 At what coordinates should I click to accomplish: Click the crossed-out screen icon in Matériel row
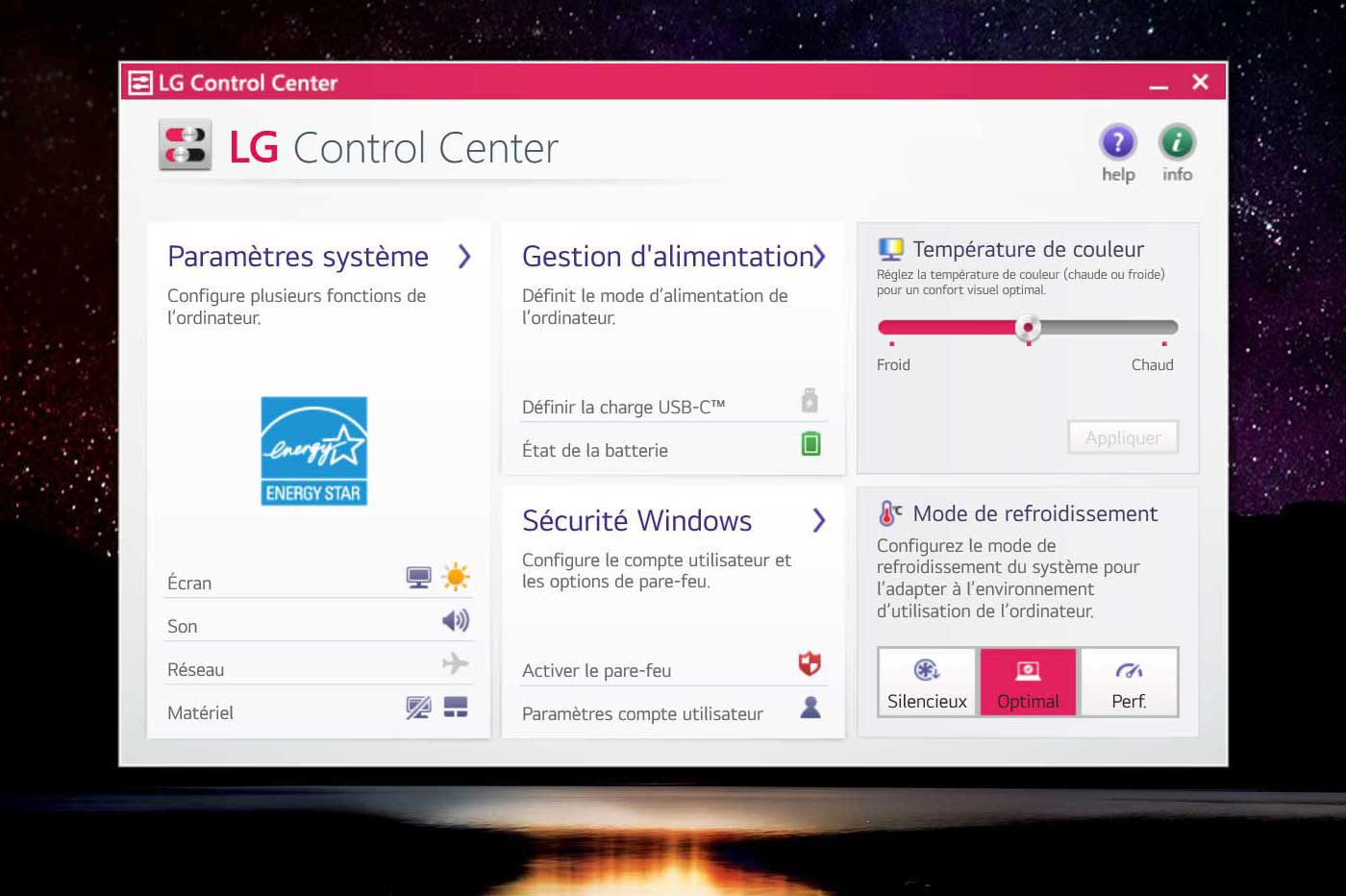click(418, 709)
